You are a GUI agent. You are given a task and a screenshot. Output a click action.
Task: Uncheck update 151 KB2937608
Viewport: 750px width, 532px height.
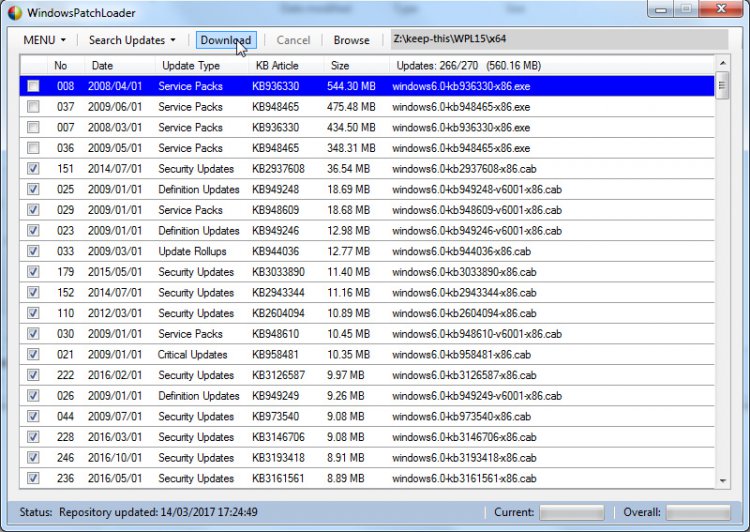(33, 168)
